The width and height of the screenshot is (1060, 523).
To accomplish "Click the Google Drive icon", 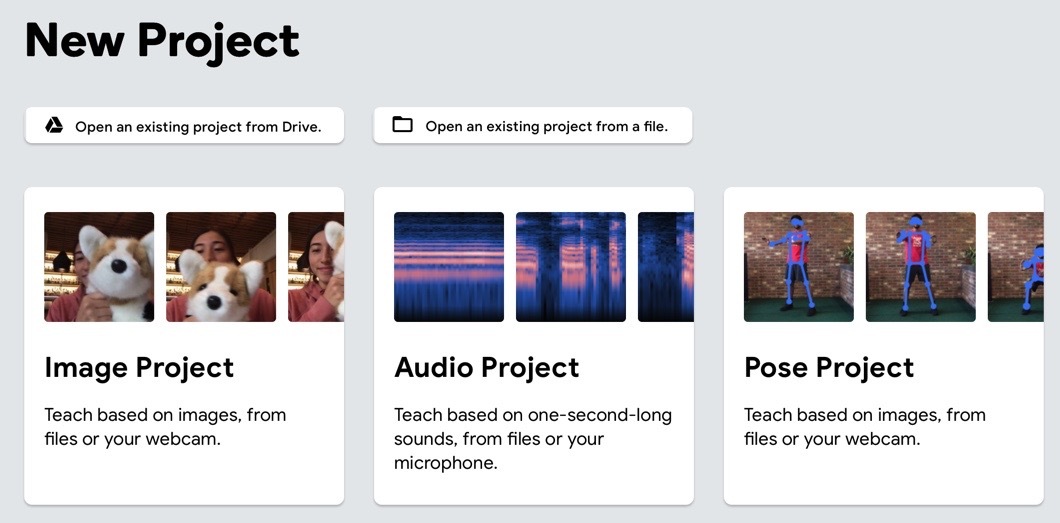I will pos(54,126).
